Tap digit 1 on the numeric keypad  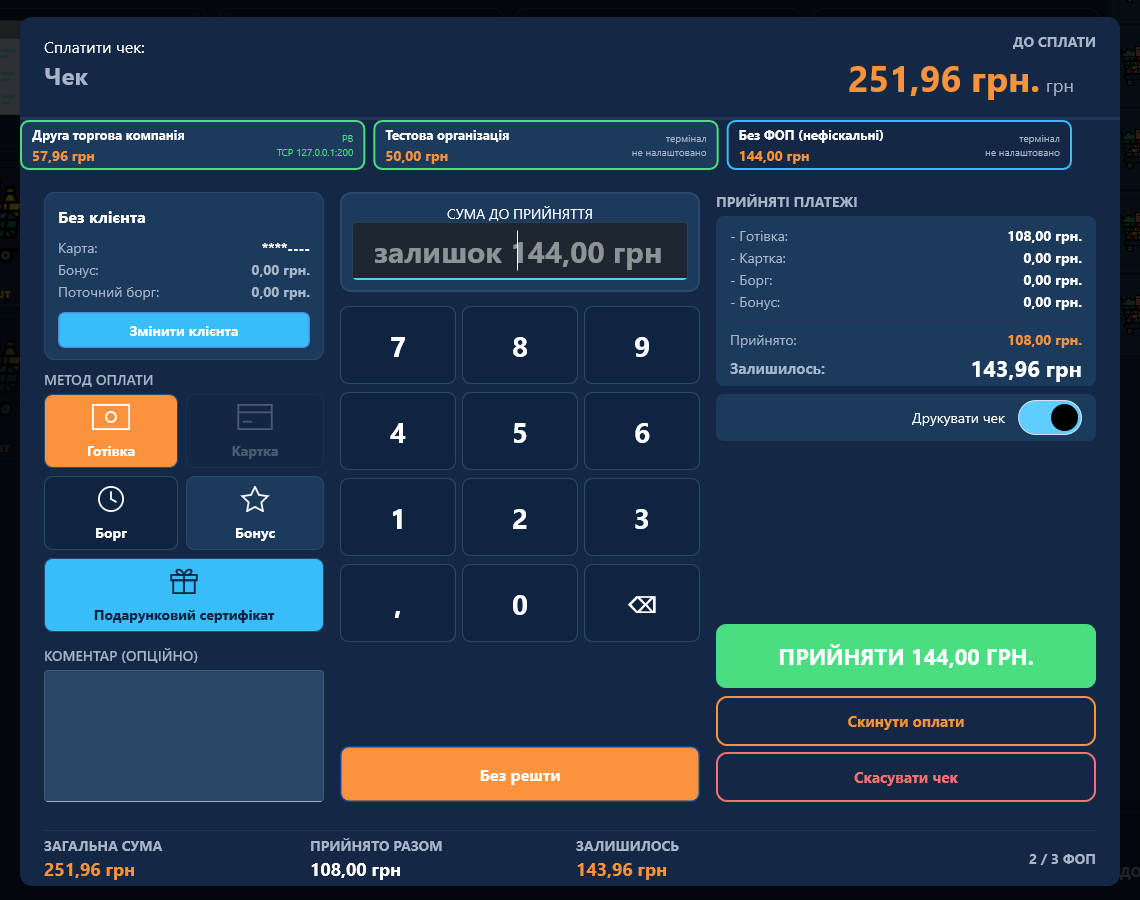pyautogui.click(x=398, y=518)
